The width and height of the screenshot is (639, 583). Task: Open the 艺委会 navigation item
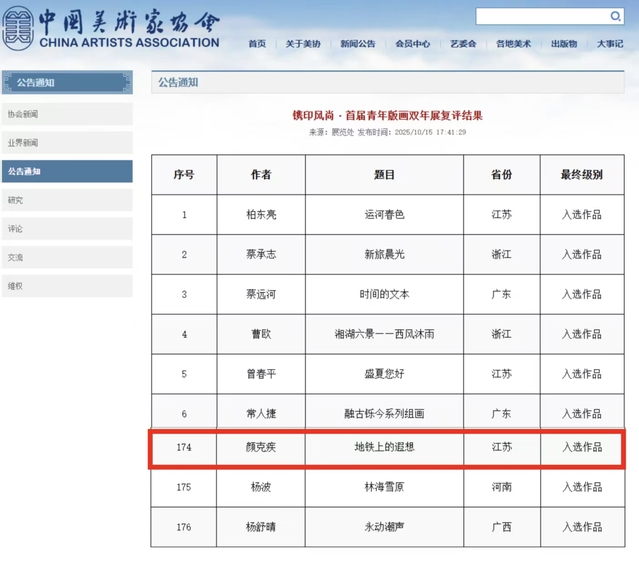(x=463, y=44)
